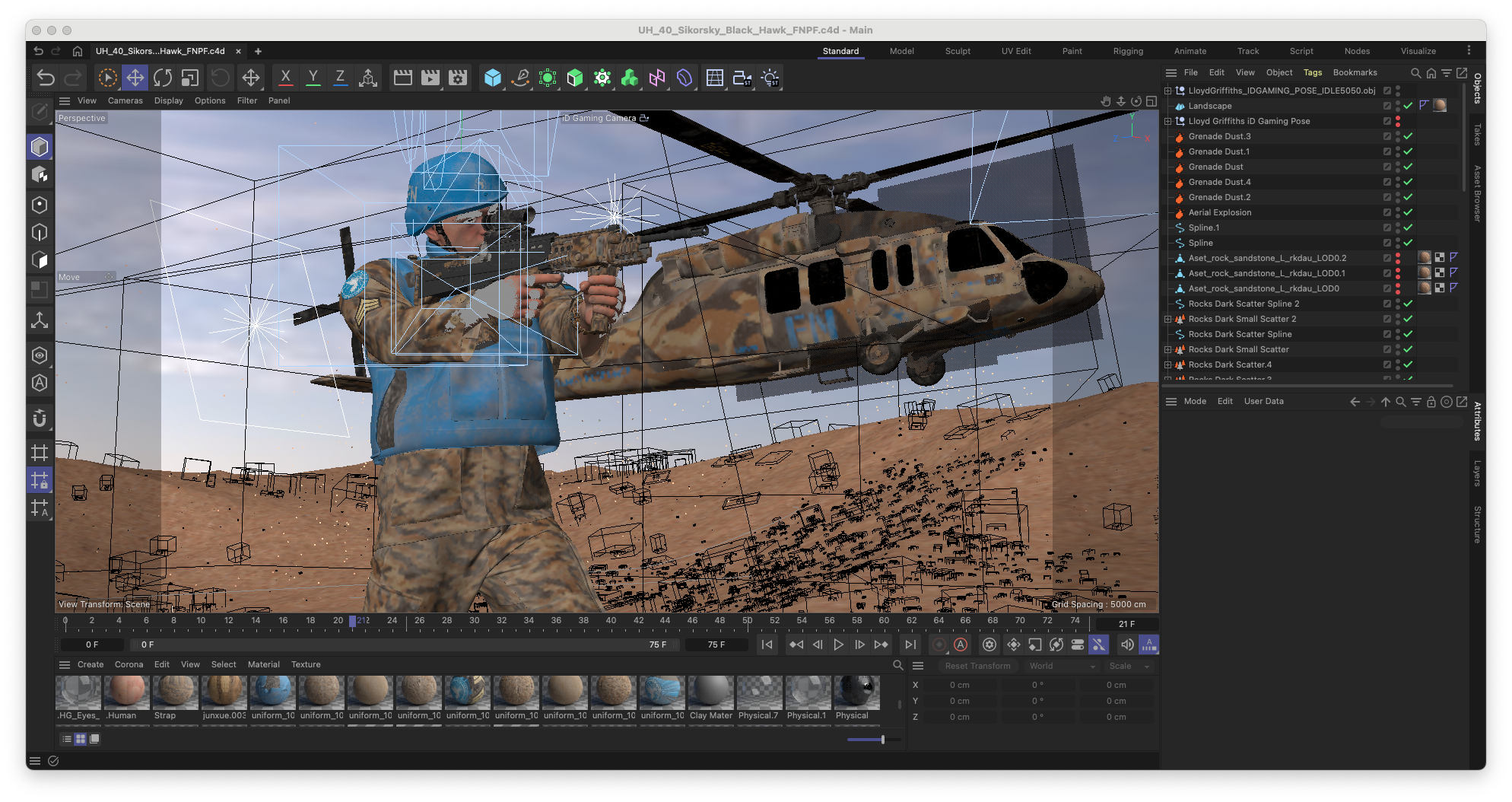Play the animation forward
This screenshot has height=802, width=1512.
838,644
